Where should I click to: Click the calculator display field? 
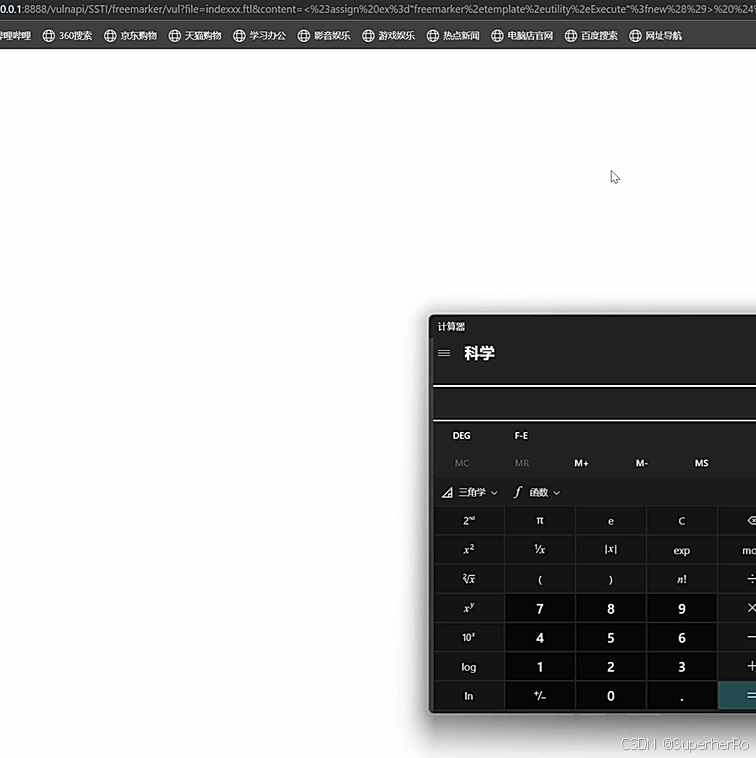pos(595,403)
